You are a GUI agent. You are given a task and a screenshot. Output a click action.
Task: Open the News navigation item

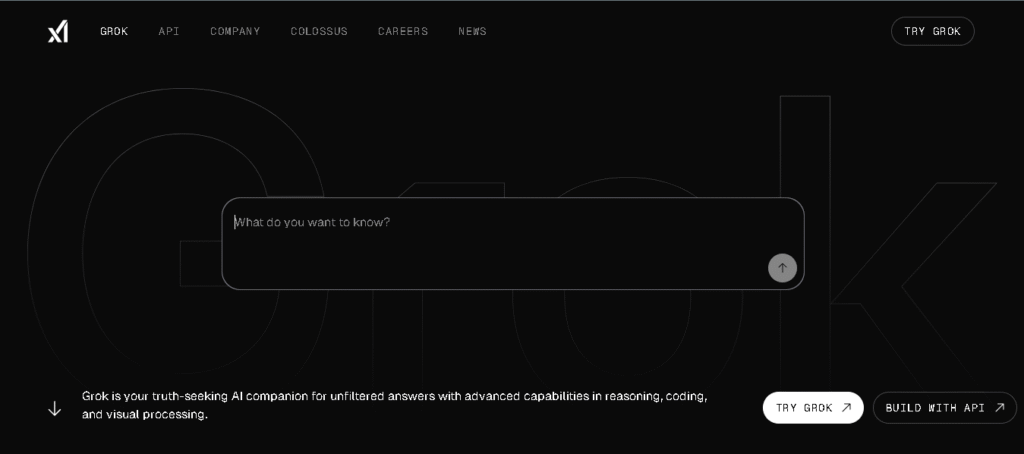tap(472, 32)
